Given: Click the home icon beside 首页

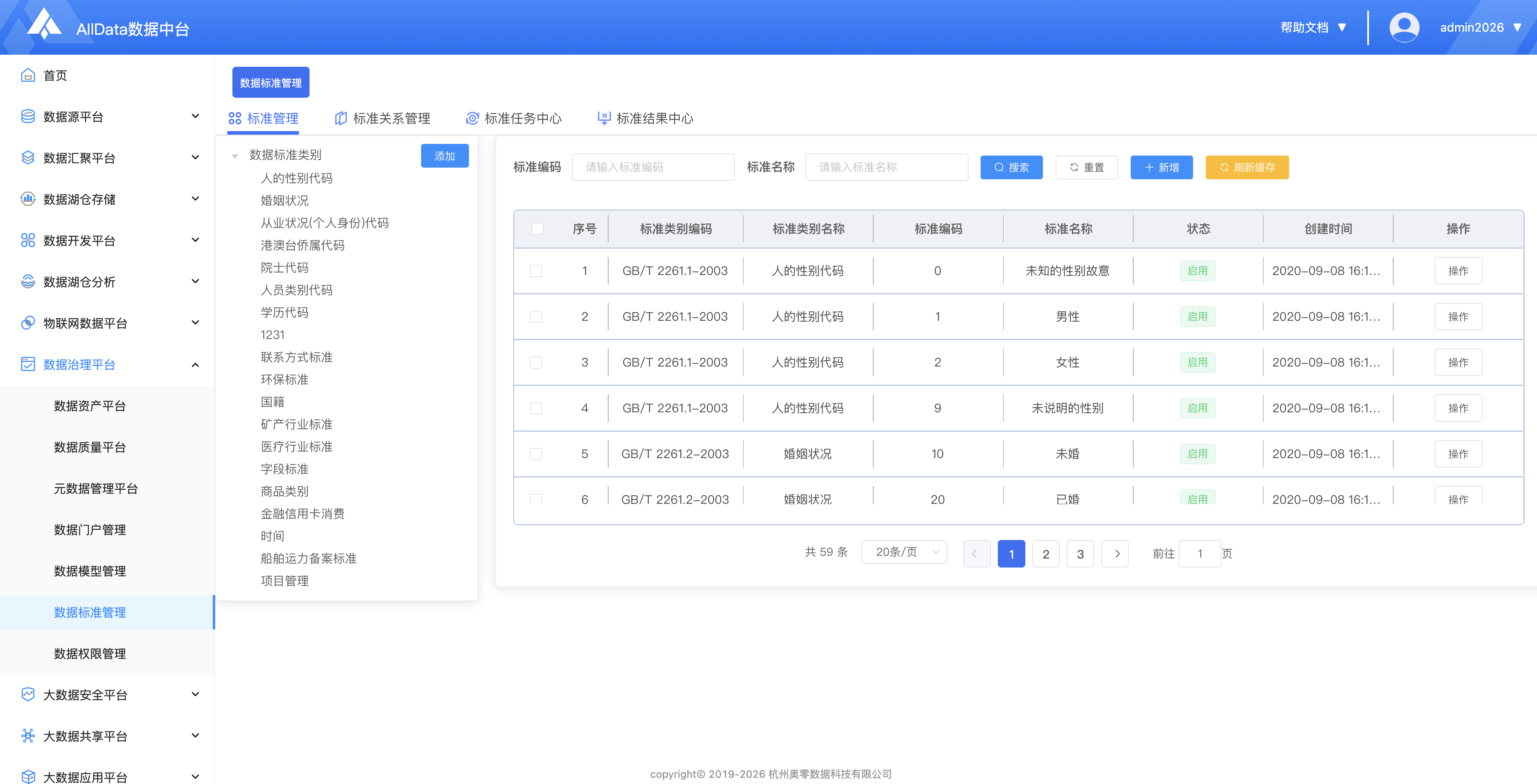Looking at the screenshot, I should [28, 75].
